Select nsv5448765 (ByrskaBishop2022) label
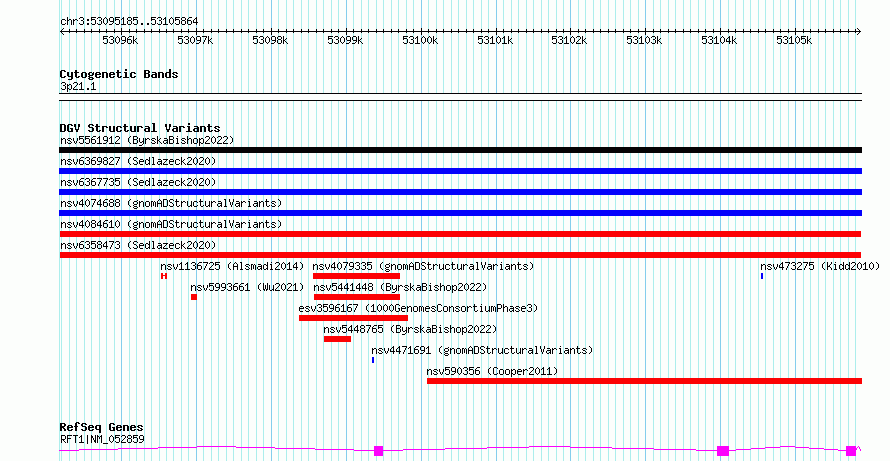Screen dimensions: 890x461 [410, 329]
